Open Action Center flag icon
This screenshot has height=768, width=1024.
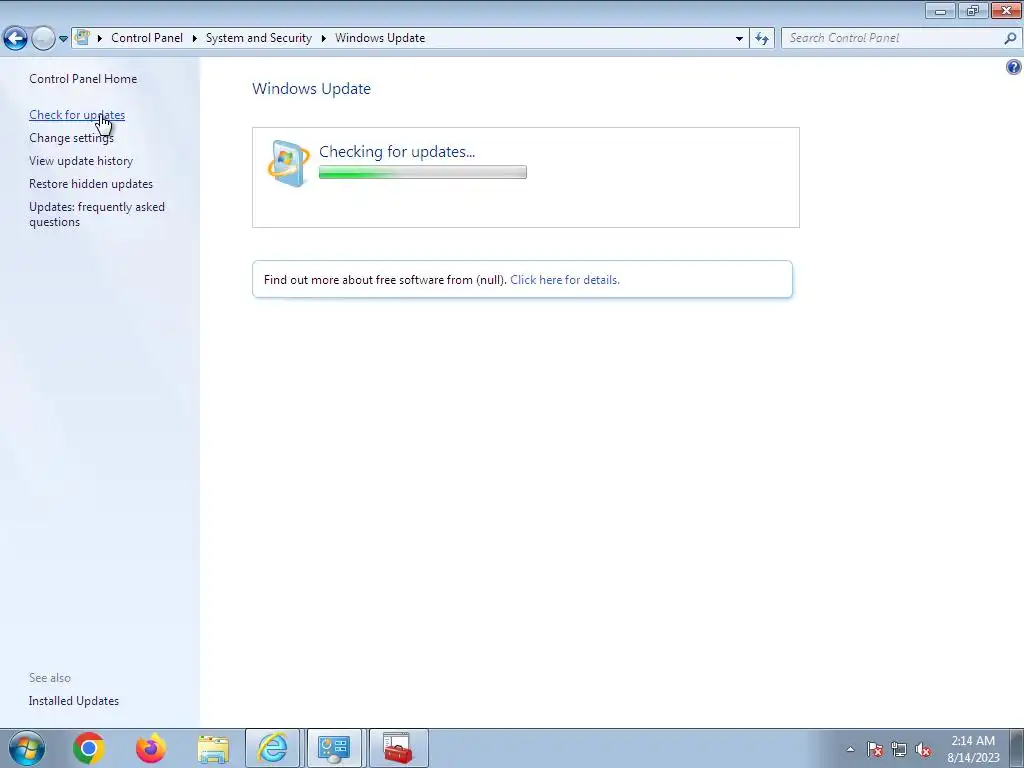(875, 749)
